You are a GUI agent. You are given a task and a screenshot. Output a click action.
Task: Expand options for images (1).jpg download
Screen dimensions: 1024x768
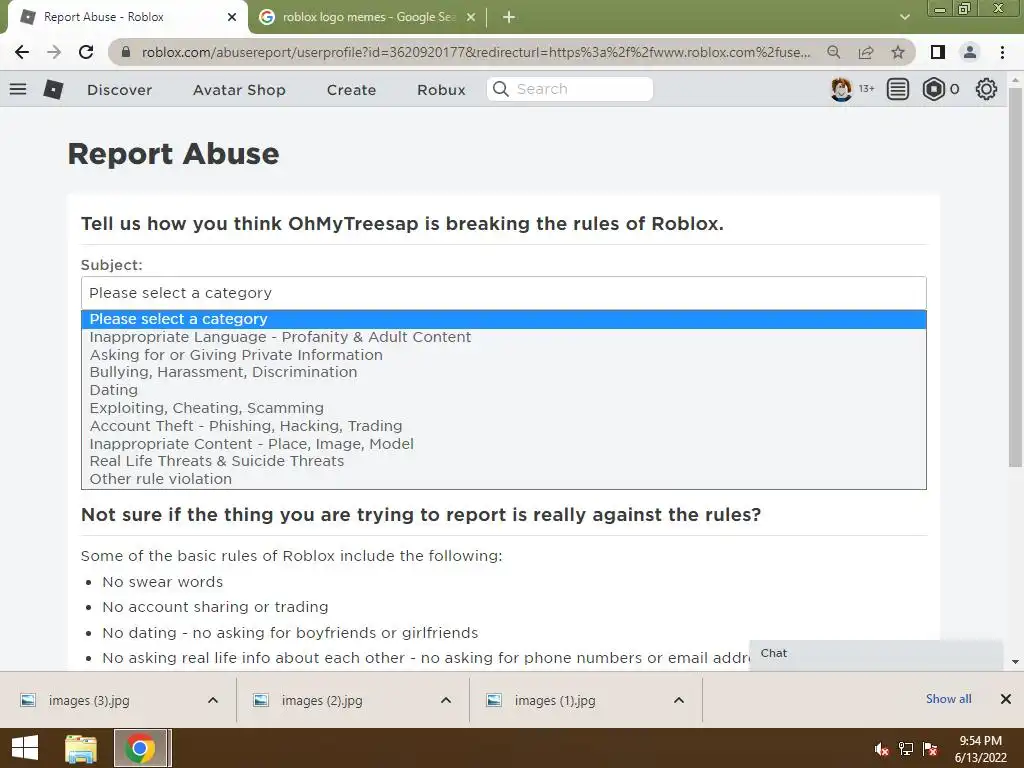(679, 700)
